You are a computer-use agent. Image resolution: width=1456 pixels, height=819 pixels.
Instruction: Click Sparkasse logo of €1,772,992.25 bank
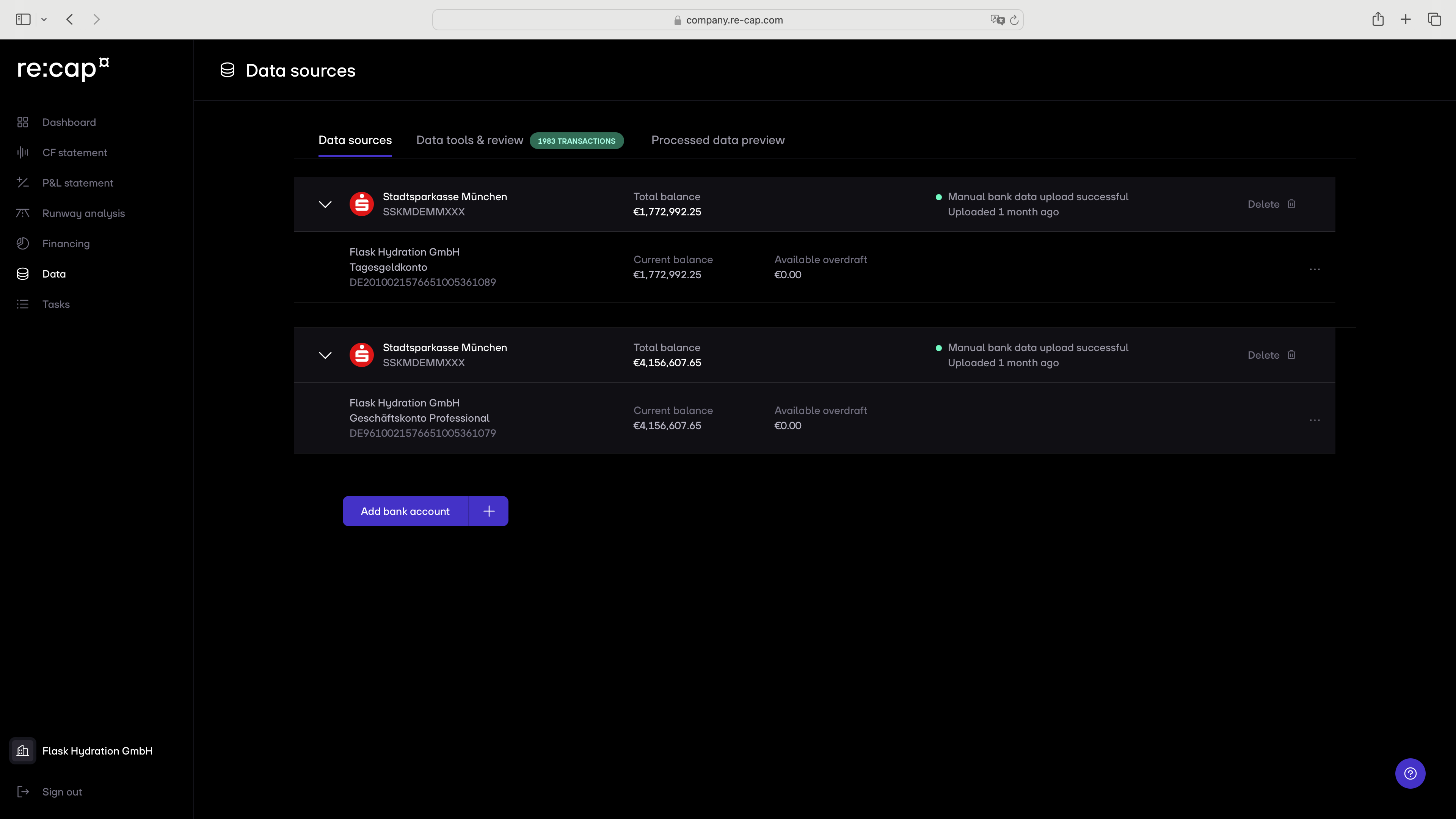(362, 204)
